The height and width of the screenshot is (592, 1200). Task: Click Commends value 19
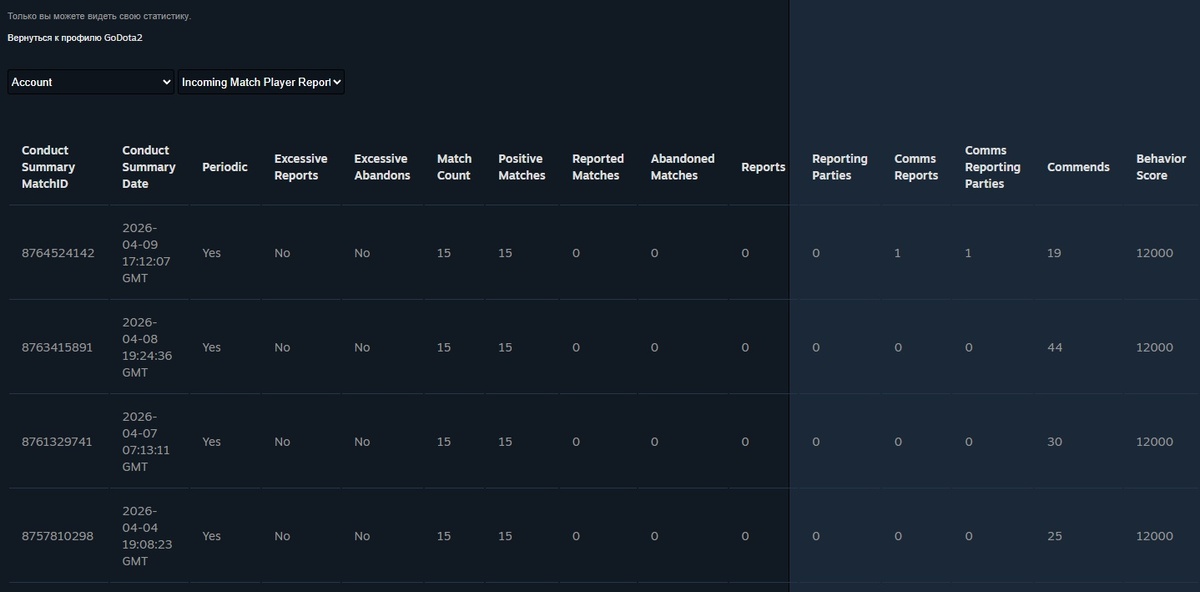point(1054,253)
